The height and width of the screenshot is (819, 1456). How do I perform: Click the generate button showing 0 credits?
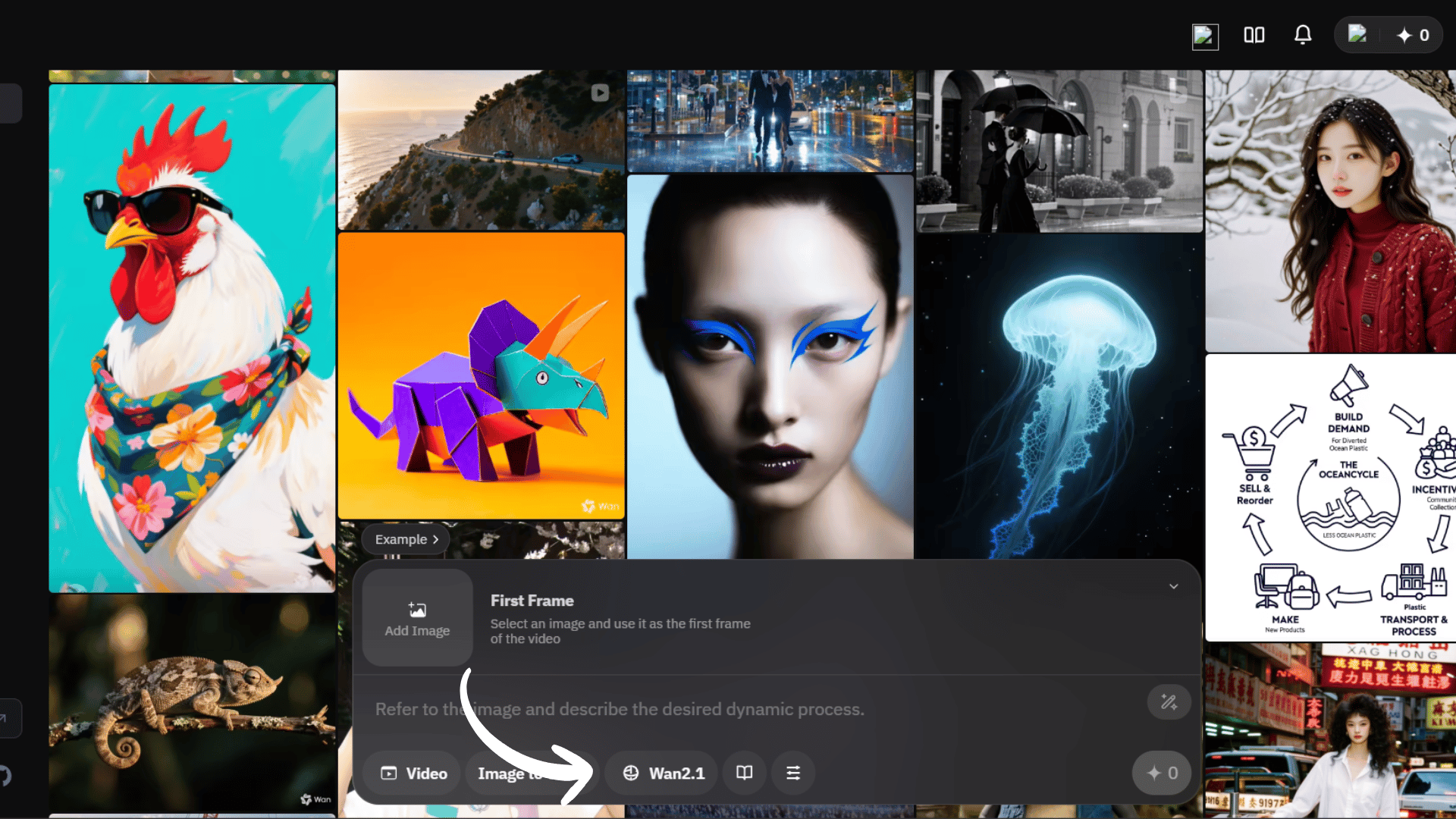[1162, 773]
